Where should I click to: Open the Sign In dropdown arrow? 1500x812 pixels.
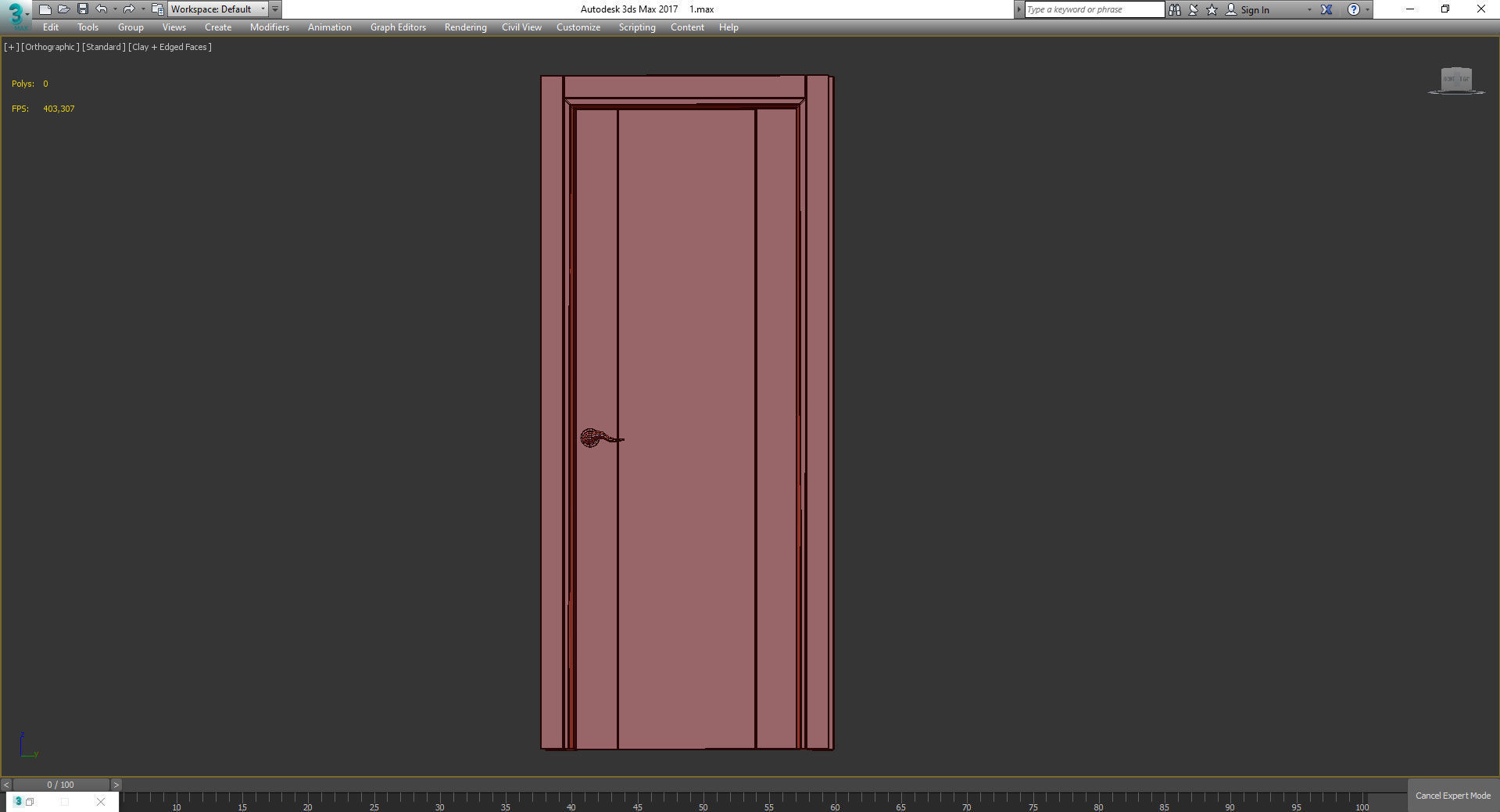[x=1309, y=9]
